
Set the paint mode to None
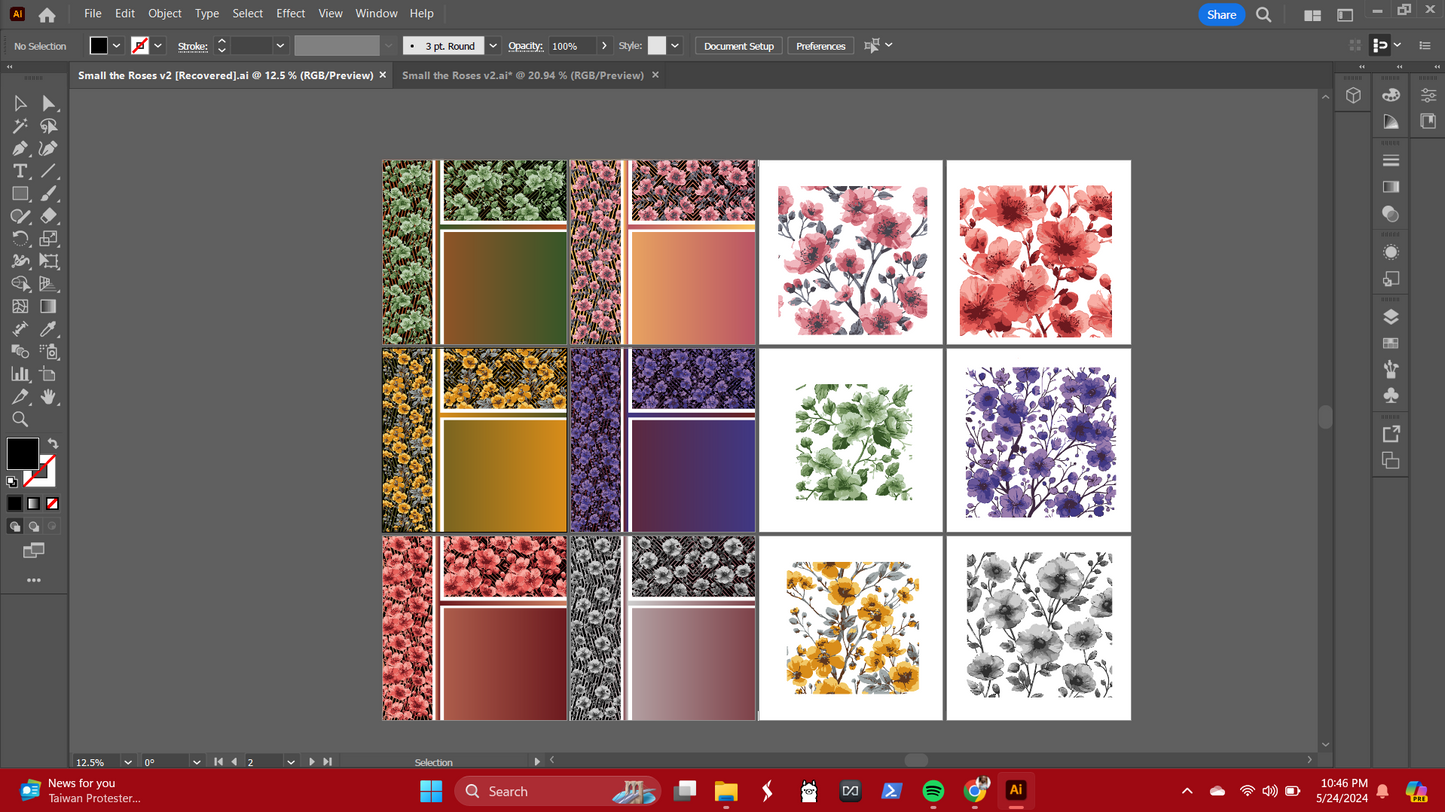pyautogui.click(x=52, y=504)
